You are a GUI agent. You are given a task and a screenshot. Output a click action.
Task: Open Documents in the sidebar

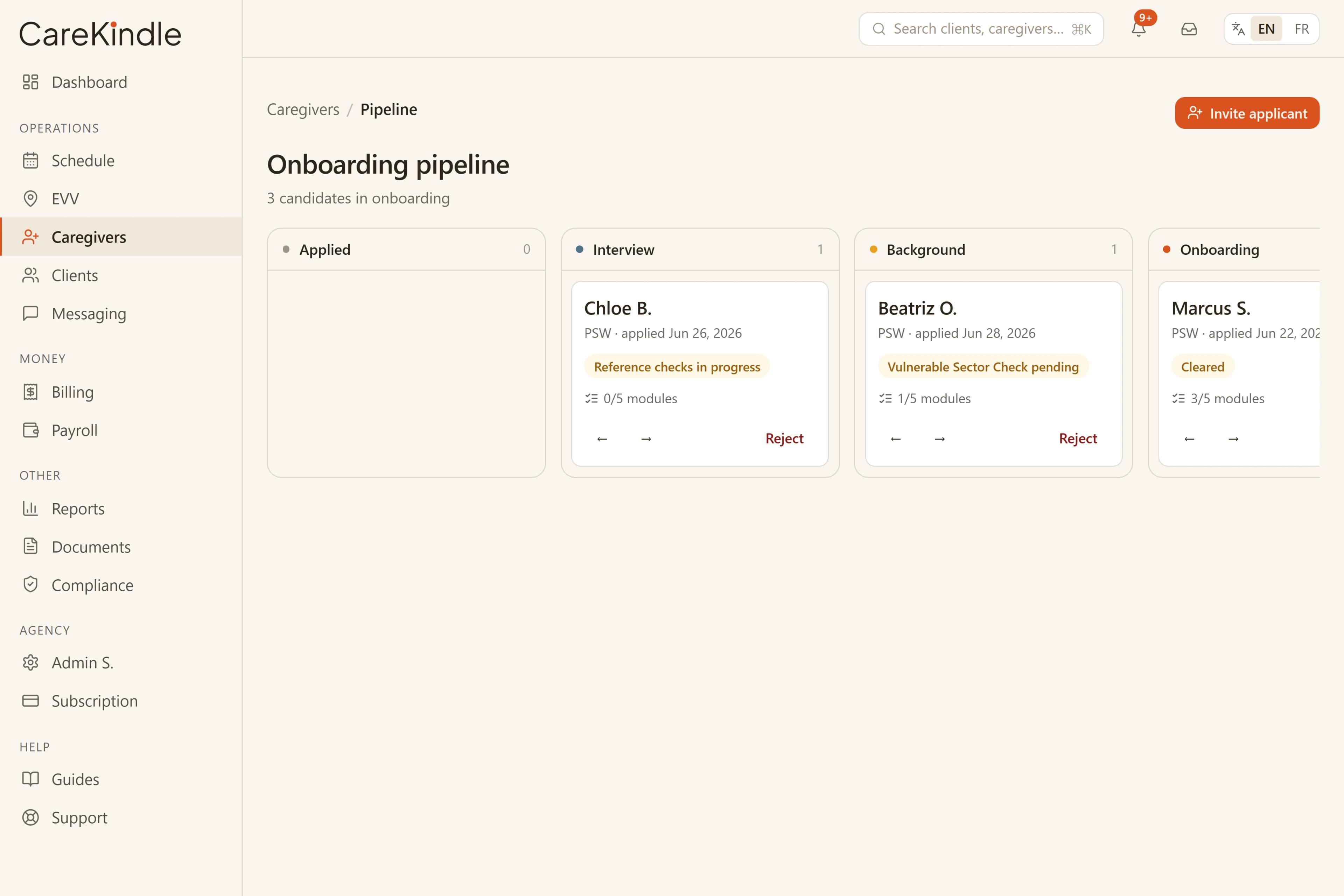[x=121, y=547]
